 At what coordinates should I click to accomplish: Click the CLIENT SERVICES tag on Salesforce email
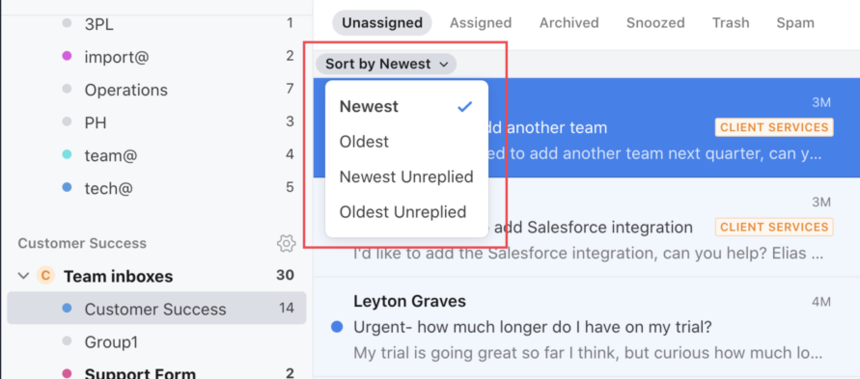pos(774,227)
